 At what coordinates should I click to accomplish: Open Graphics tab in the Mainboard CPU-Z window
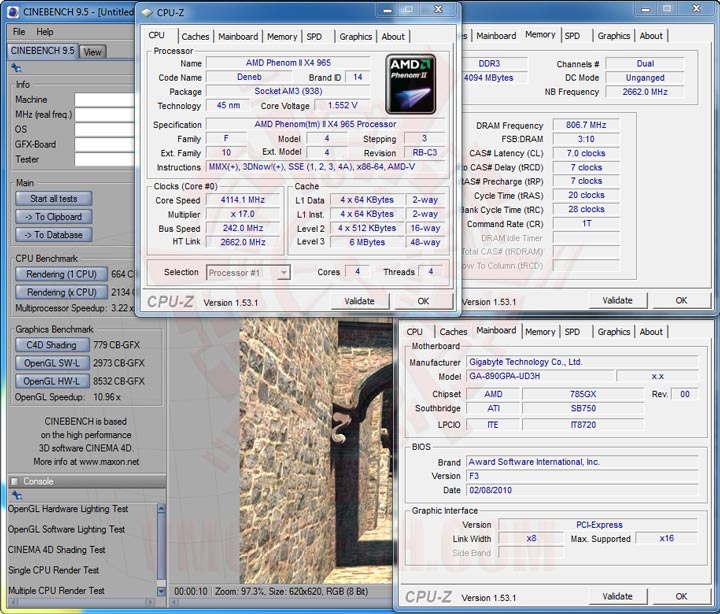[613, 332]
